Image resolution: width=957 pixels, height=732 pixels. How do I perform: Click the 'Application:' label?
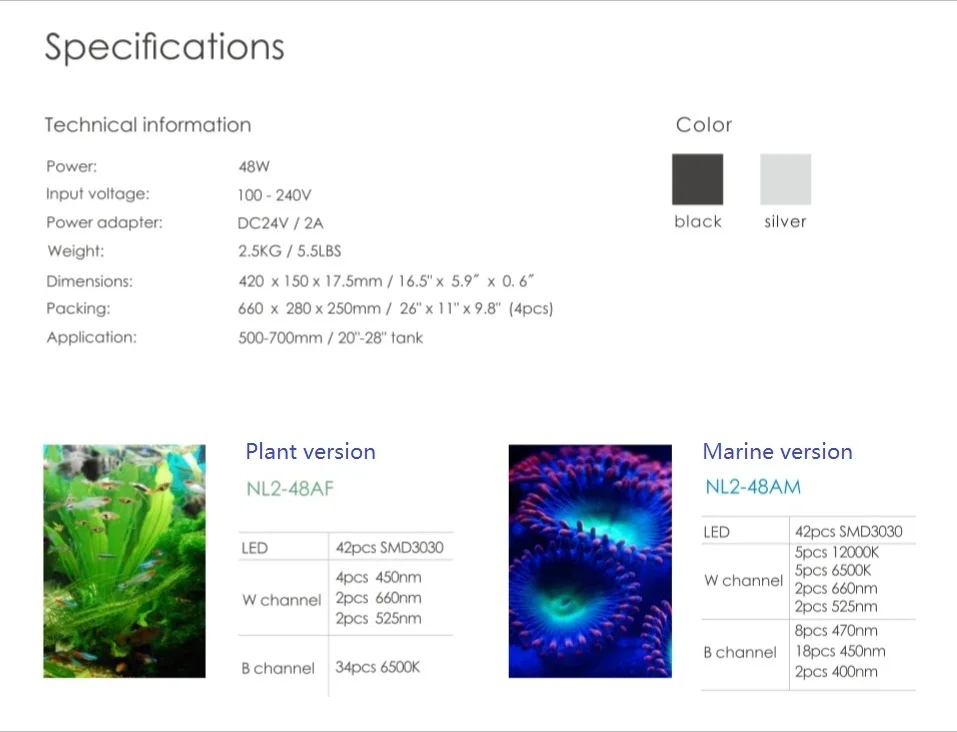pos(92,337)
